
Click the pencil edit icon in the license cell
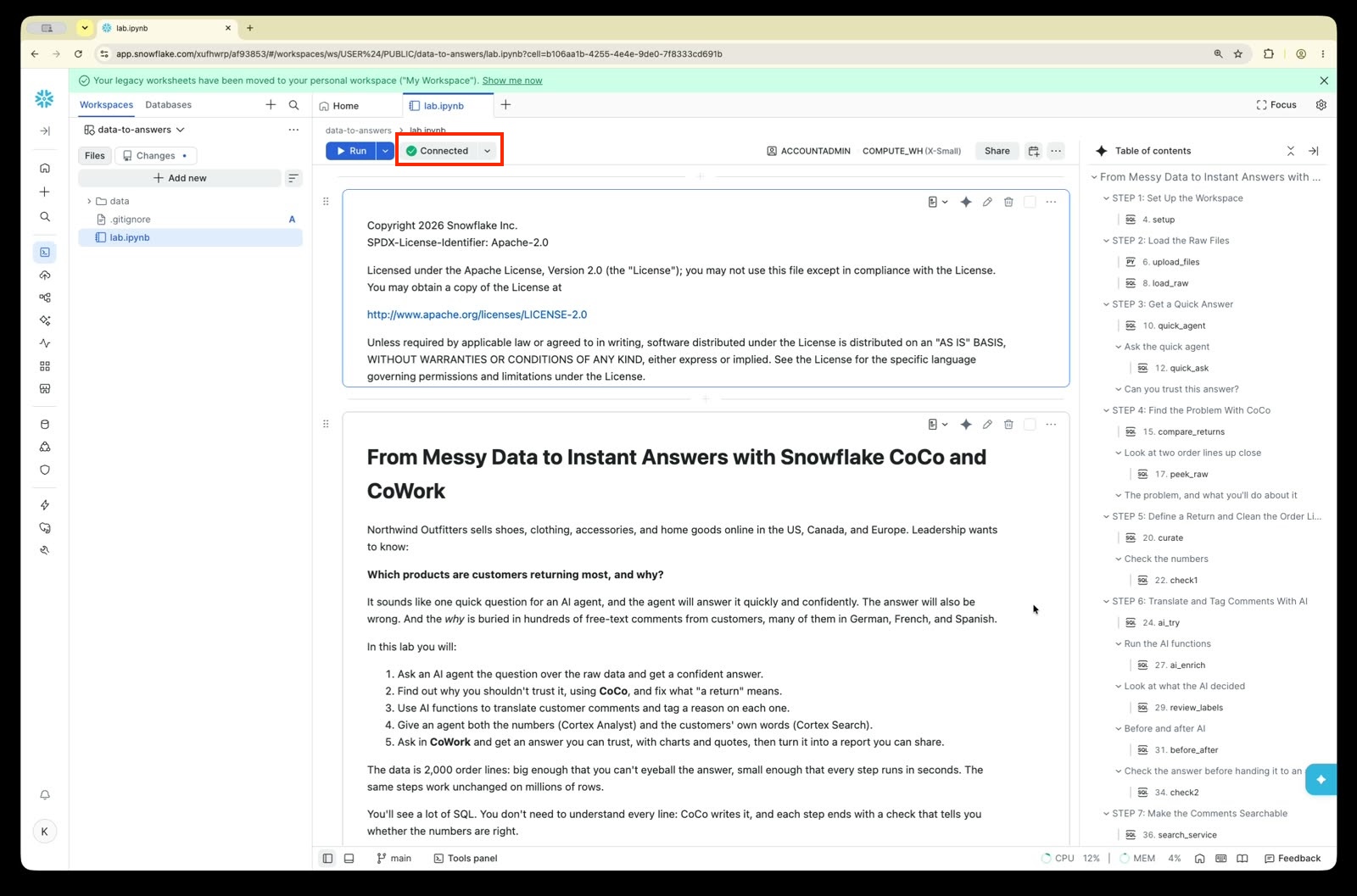pos(987,202)
